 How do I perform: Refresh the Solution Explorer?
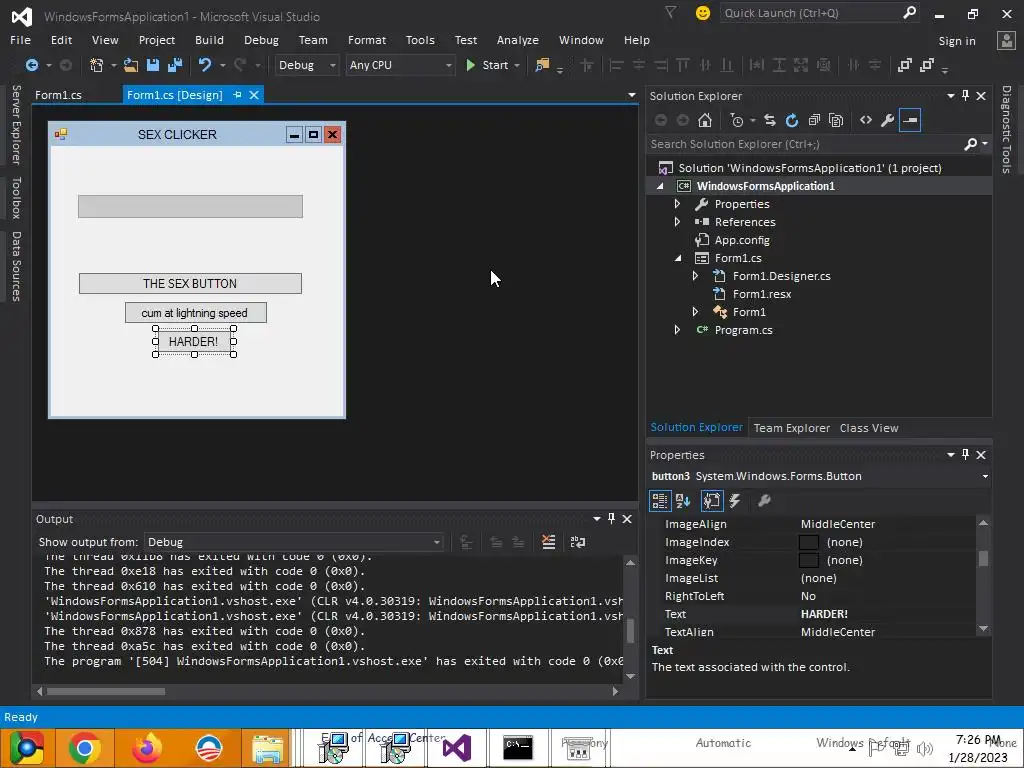tap(792, 120)
